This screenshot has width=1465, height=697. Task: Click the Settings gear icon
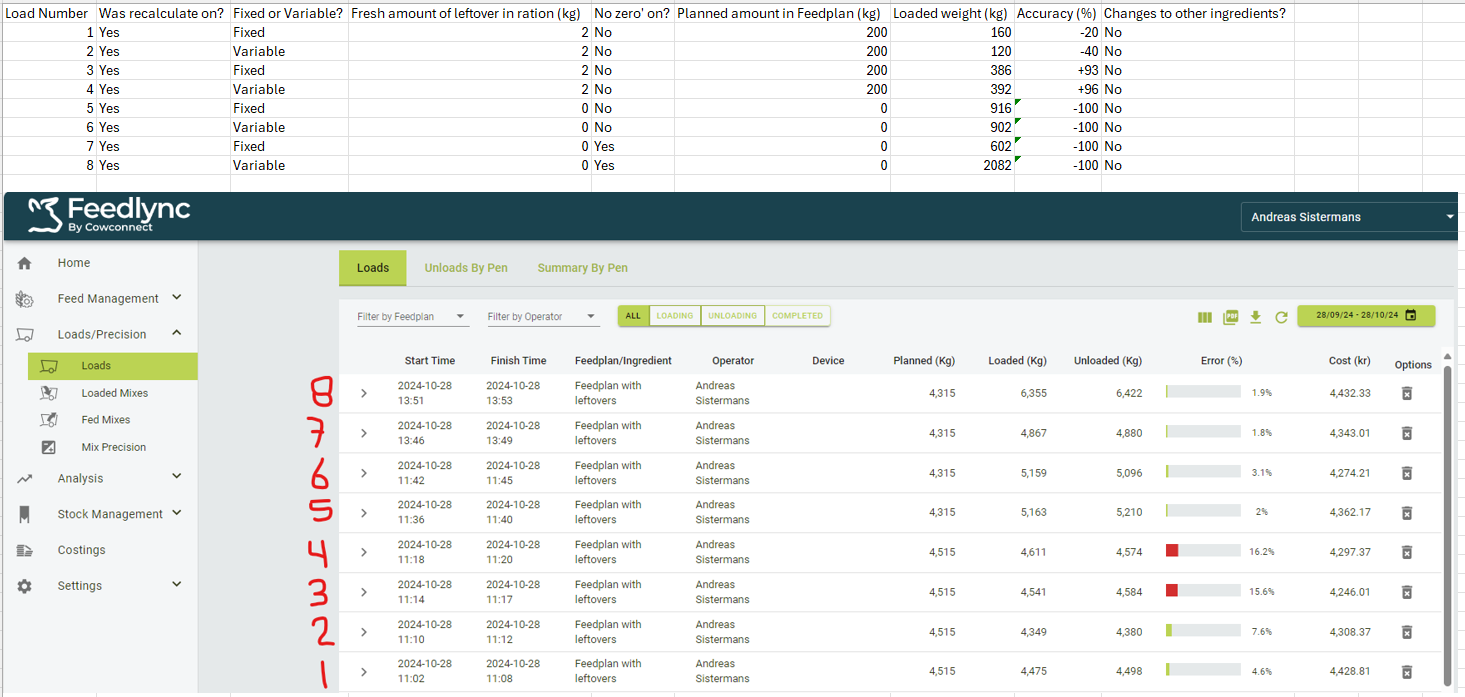tap(25, 586)
